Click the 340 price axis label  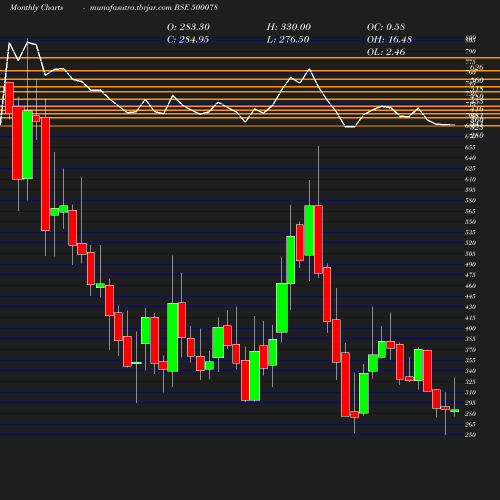470,371
